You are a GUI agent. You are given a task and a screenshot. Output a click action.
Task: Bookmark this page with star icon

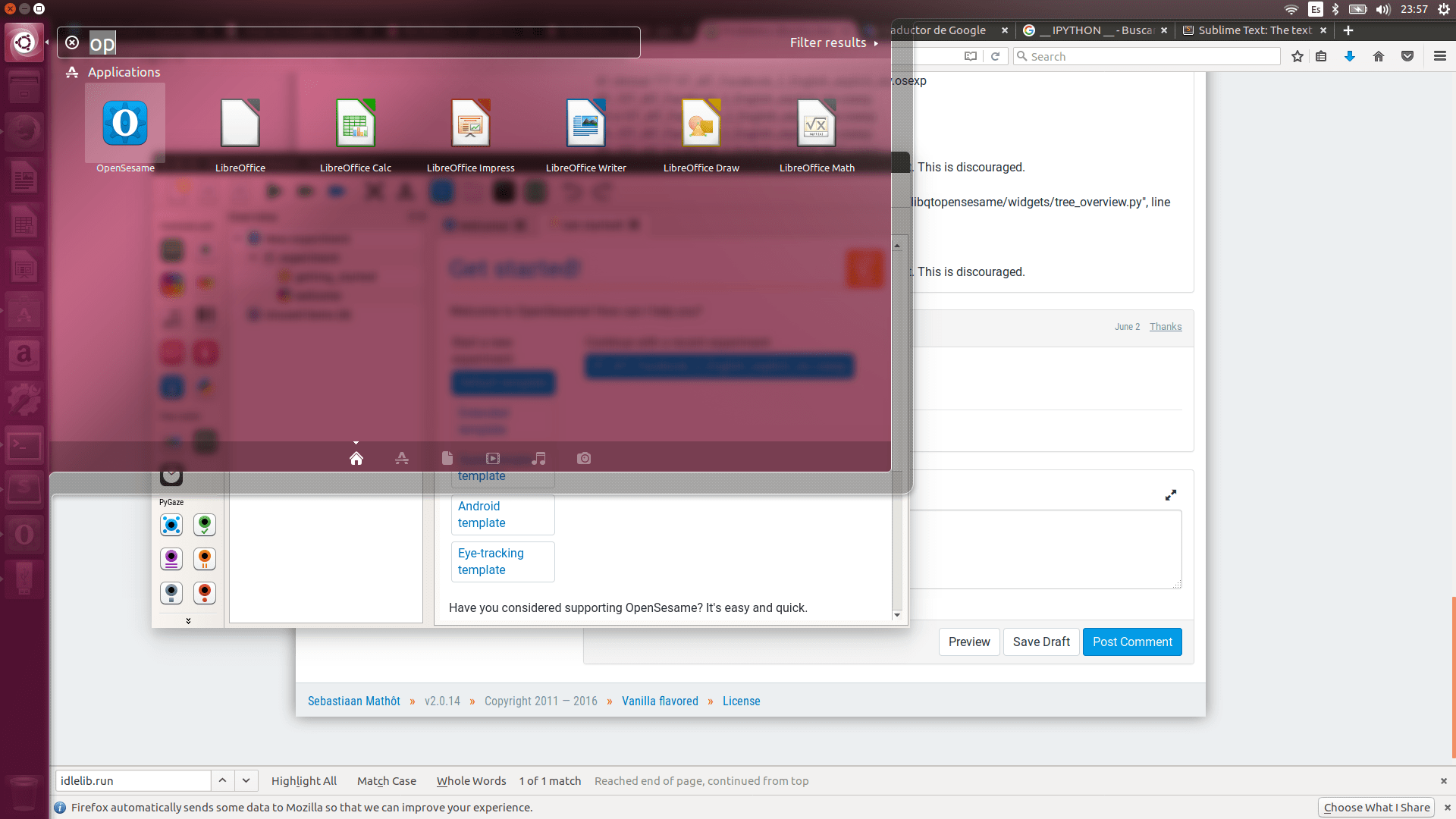(1298, 56)
